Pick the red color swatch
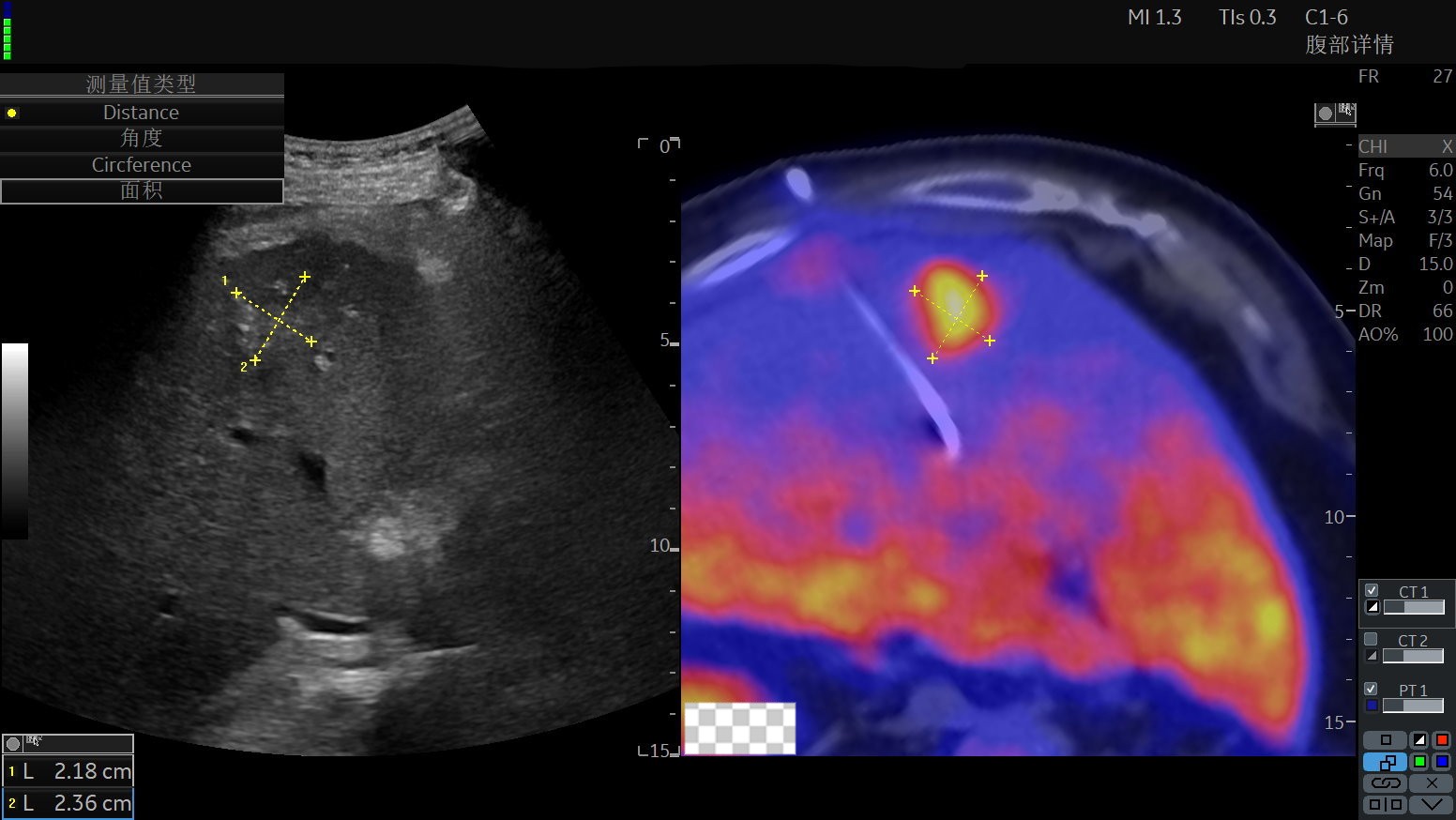Image resolution: width=1456 pixels, height=820 pixels. coord(1442,740)
